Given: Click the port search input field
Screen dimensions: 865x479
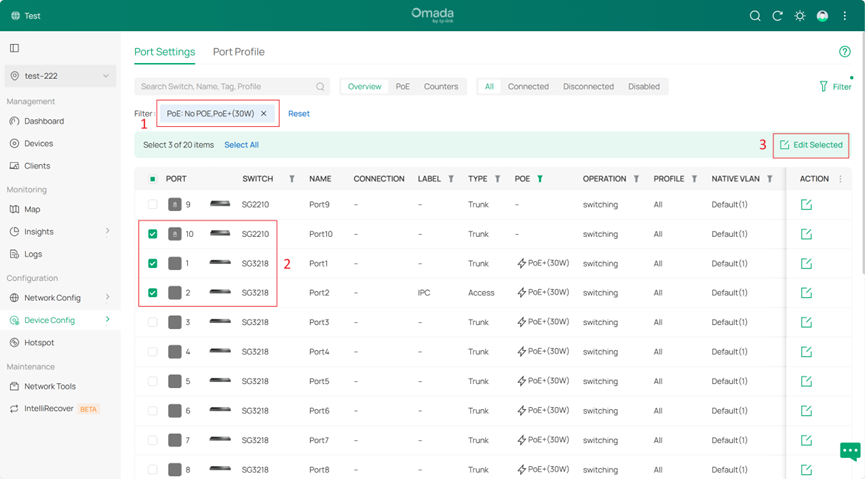Looking at the screenshot, I should click(225, 87).
